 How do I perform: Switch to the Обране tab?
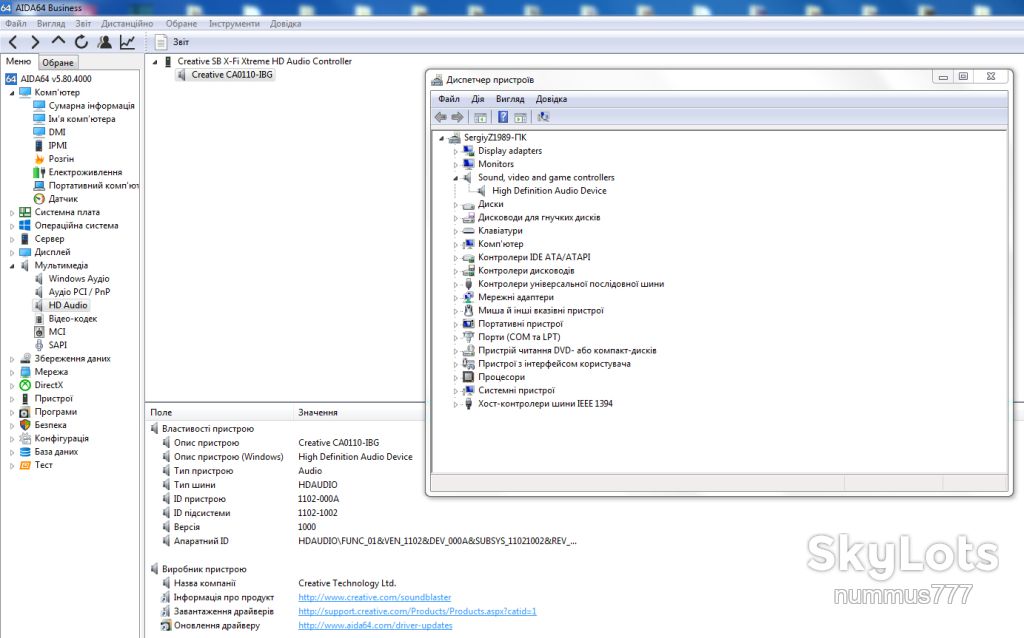(58, 63)
